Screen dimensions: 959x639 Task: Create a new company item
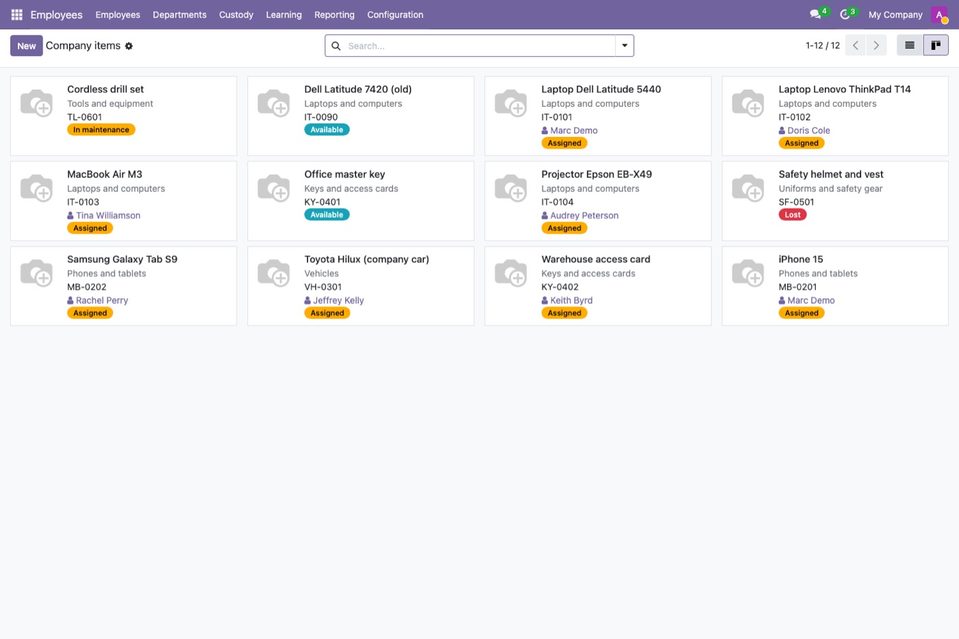point(26,46)
